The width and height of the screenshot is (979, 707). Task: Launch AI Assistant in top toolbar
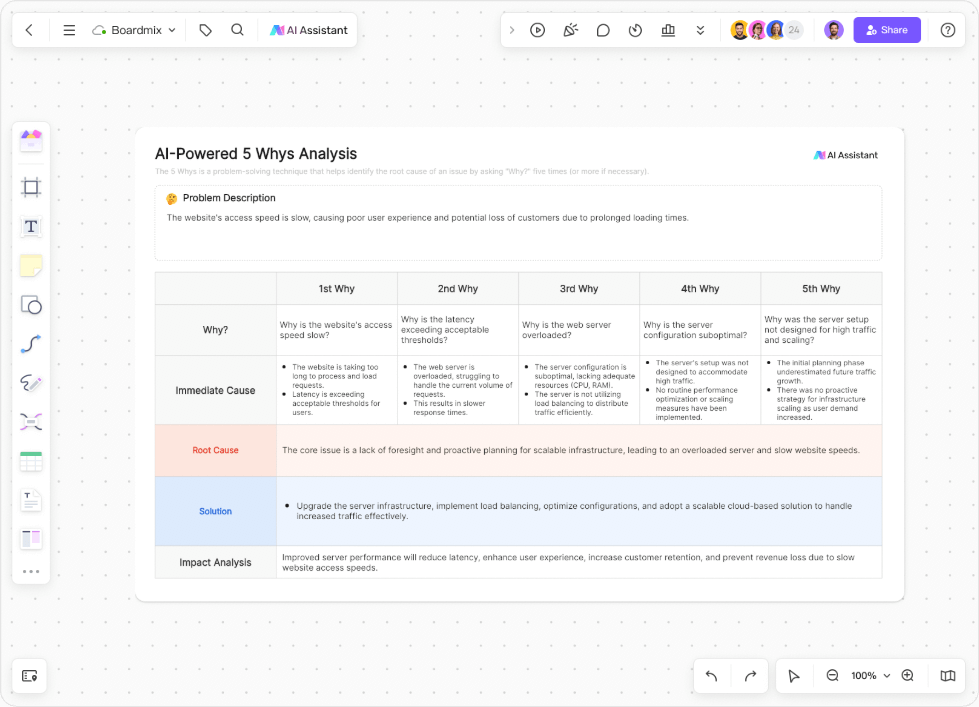click(308, 30)
